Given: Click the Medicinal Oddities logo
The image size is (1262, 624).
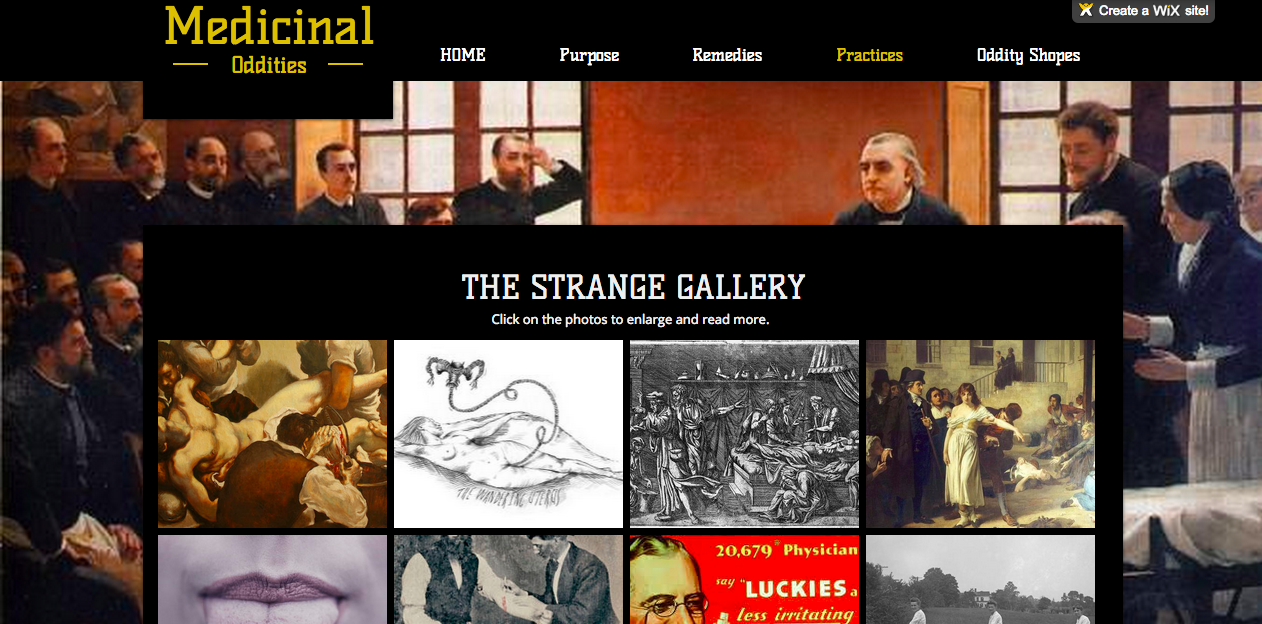Looking at the screenshot, I should [x=269, y=41].
